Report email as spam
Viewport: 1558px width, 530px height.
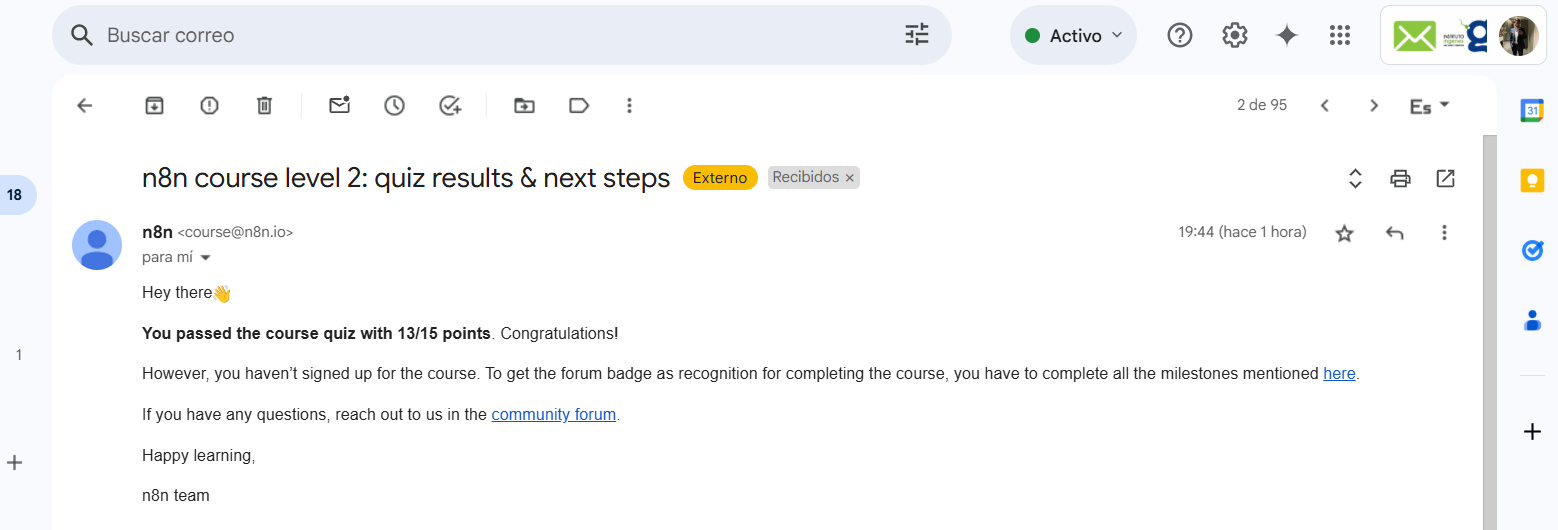[x=209, y=105]
